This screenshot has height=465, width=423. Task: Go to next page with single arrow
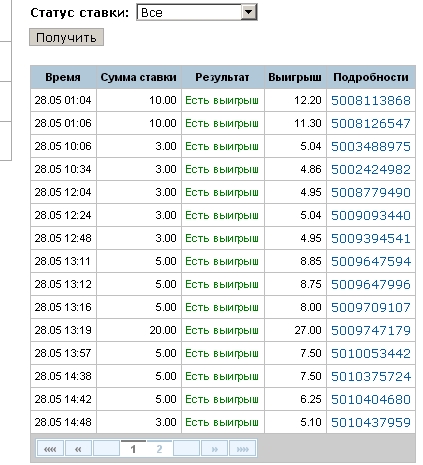tap(215, 449)
